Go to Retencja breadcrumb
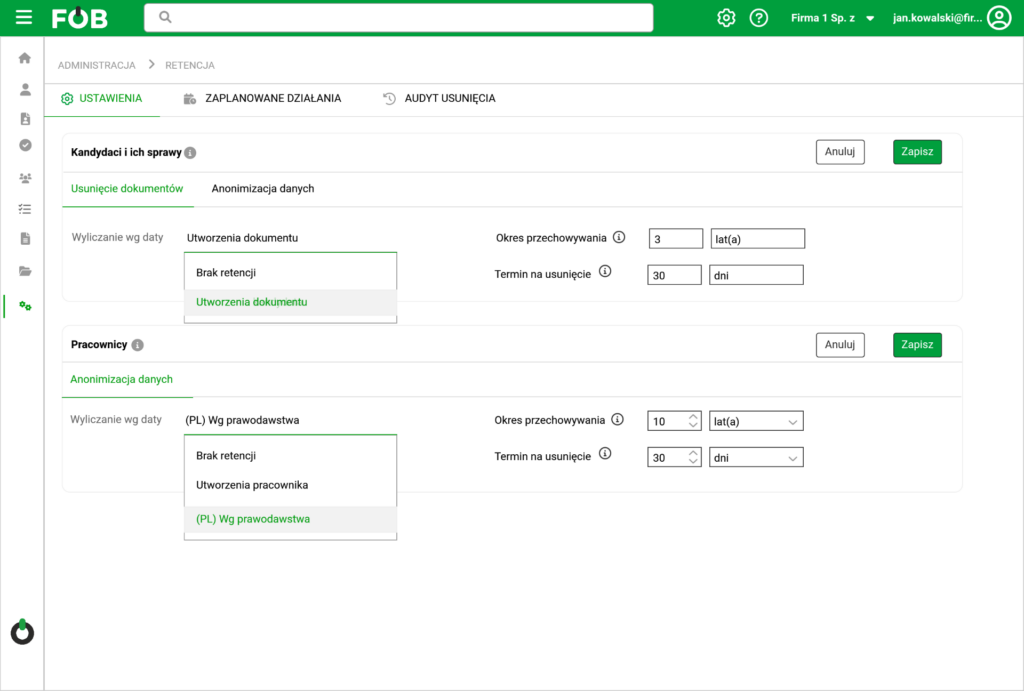Screen dimensions: 1024x691 coord(189,65)
